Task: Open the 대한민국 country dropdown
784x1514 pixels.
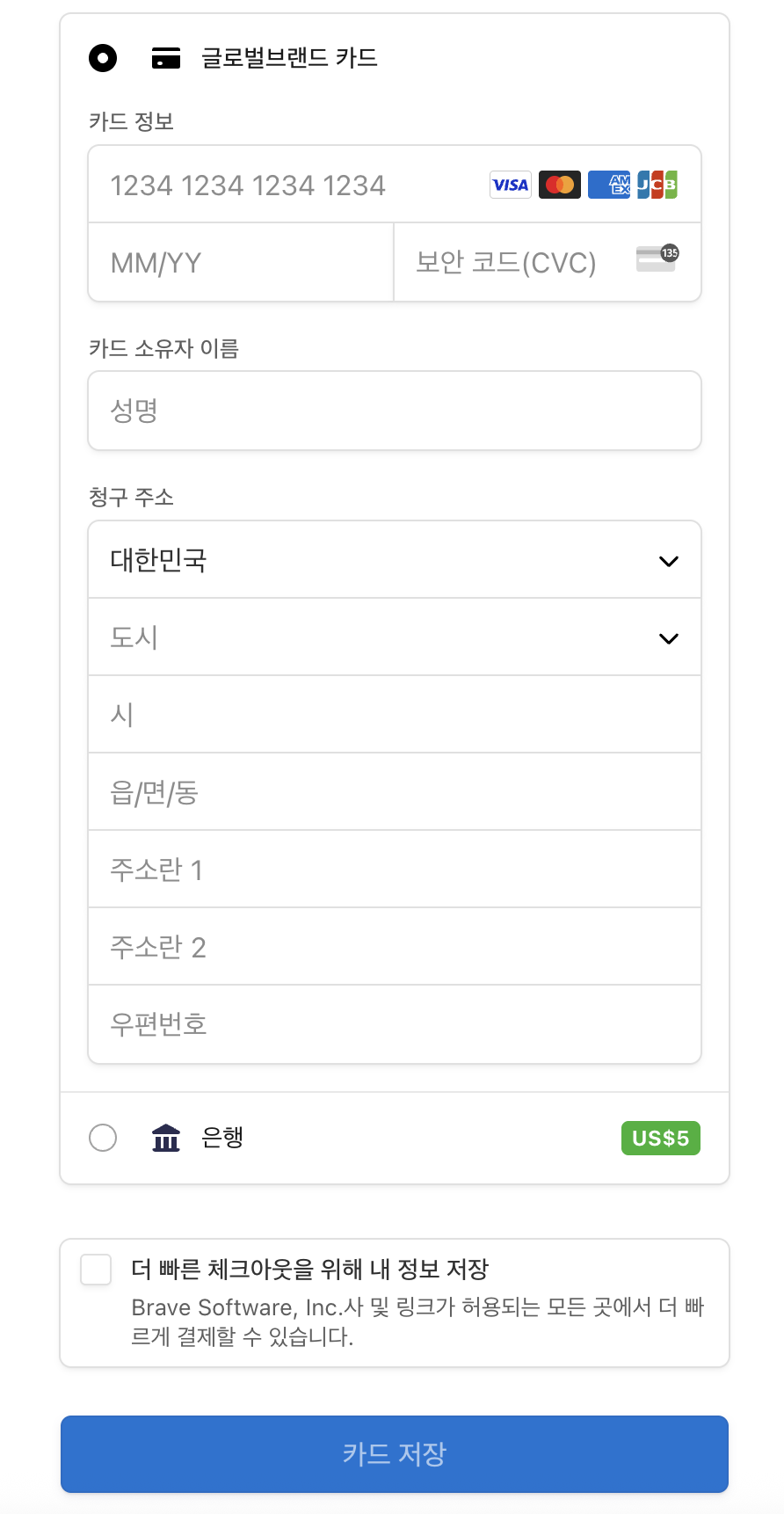Action: 395,560
